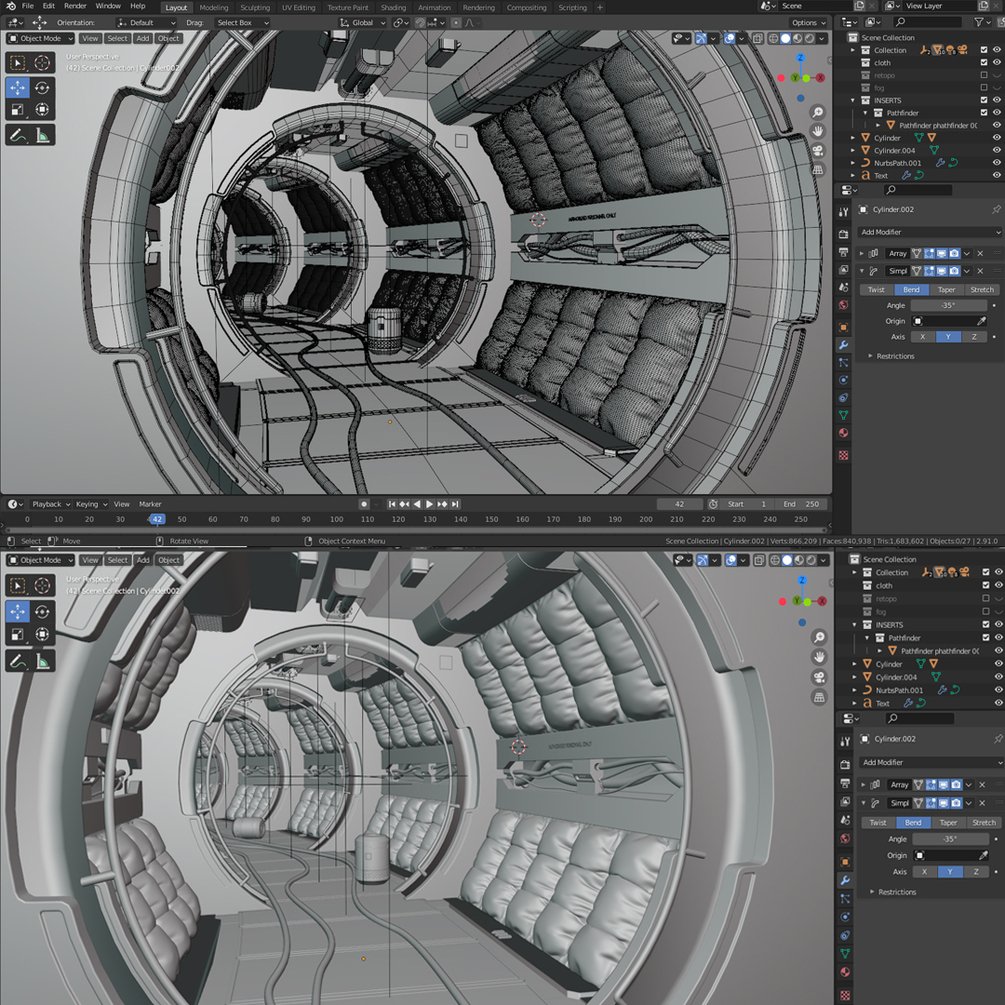
Task: Select Taper deform mode in upper properties editor
Action: [x=946, y=290]
